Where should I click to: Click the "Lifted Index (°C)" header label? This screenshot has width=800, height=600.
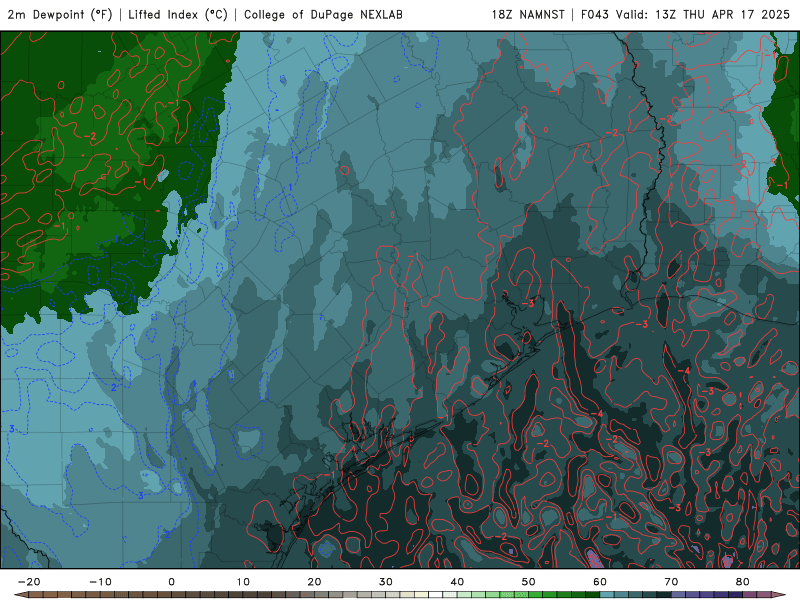coord(178,14)
